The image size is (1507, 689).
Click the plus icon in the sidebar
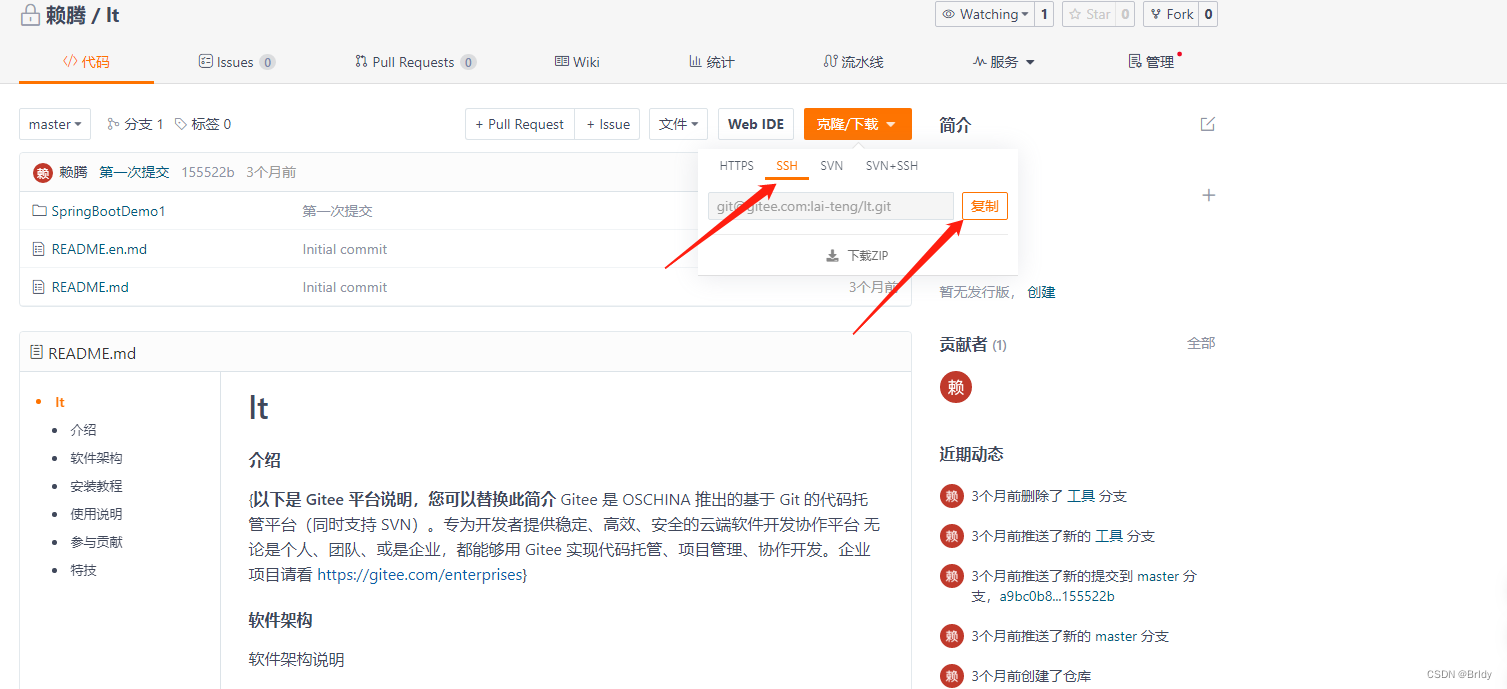[1208, 195]
